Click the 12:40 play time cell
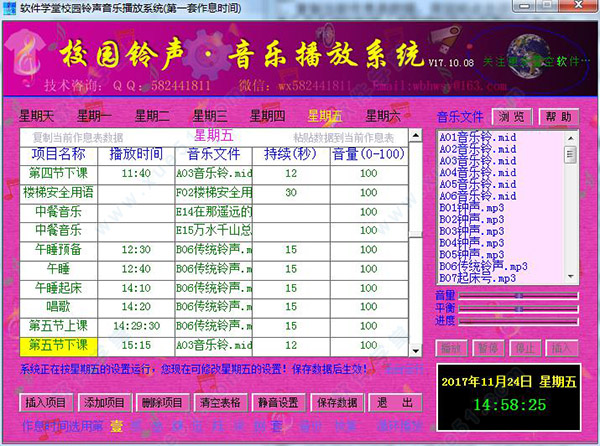 click(136, 269)
